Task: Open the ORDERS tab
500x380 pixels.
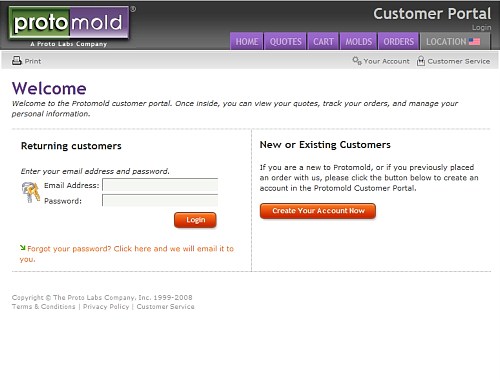Action: click(x=398, y=41)
